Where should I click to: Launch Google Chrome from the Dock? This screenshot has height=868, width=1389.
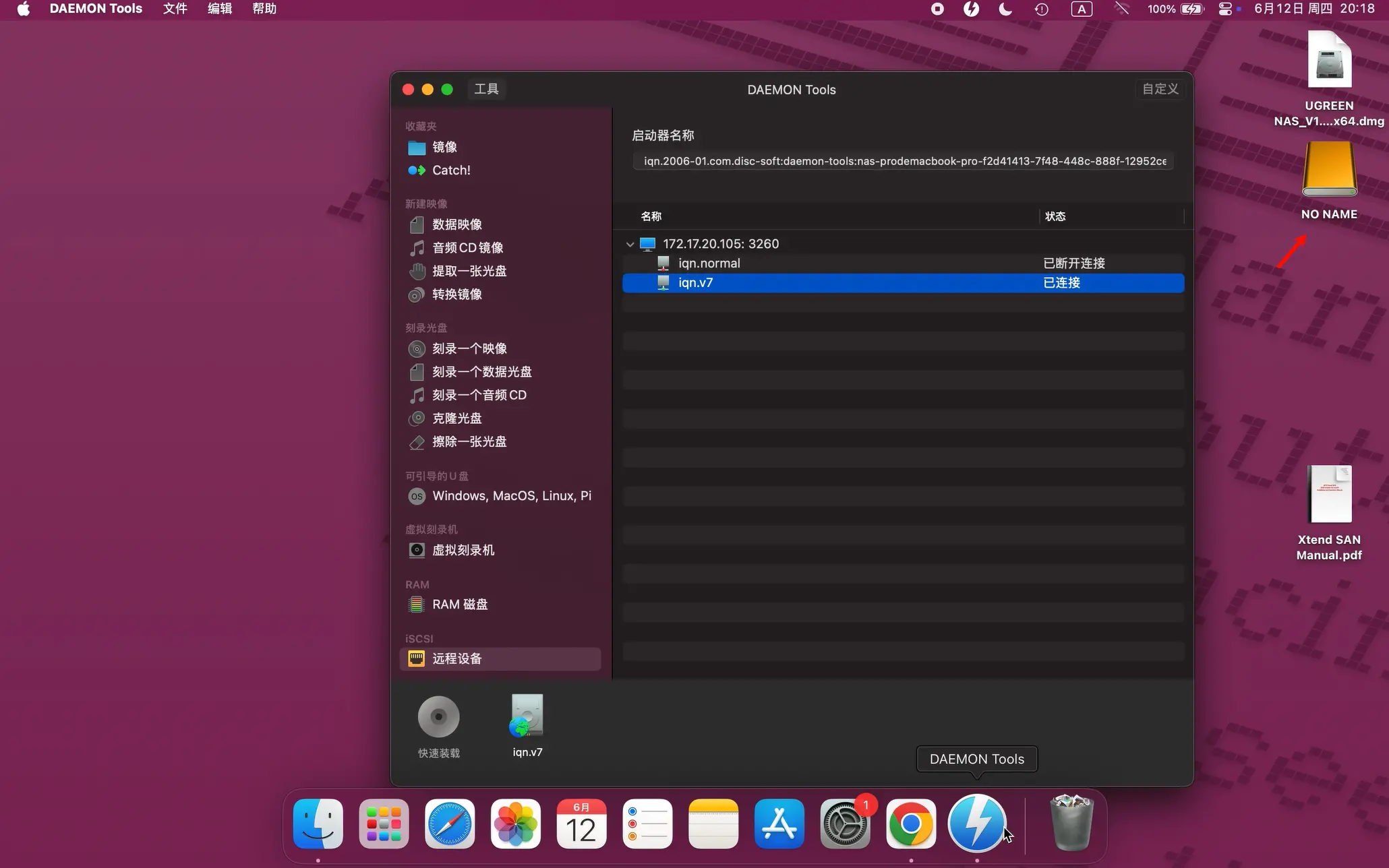pos(911,824)
